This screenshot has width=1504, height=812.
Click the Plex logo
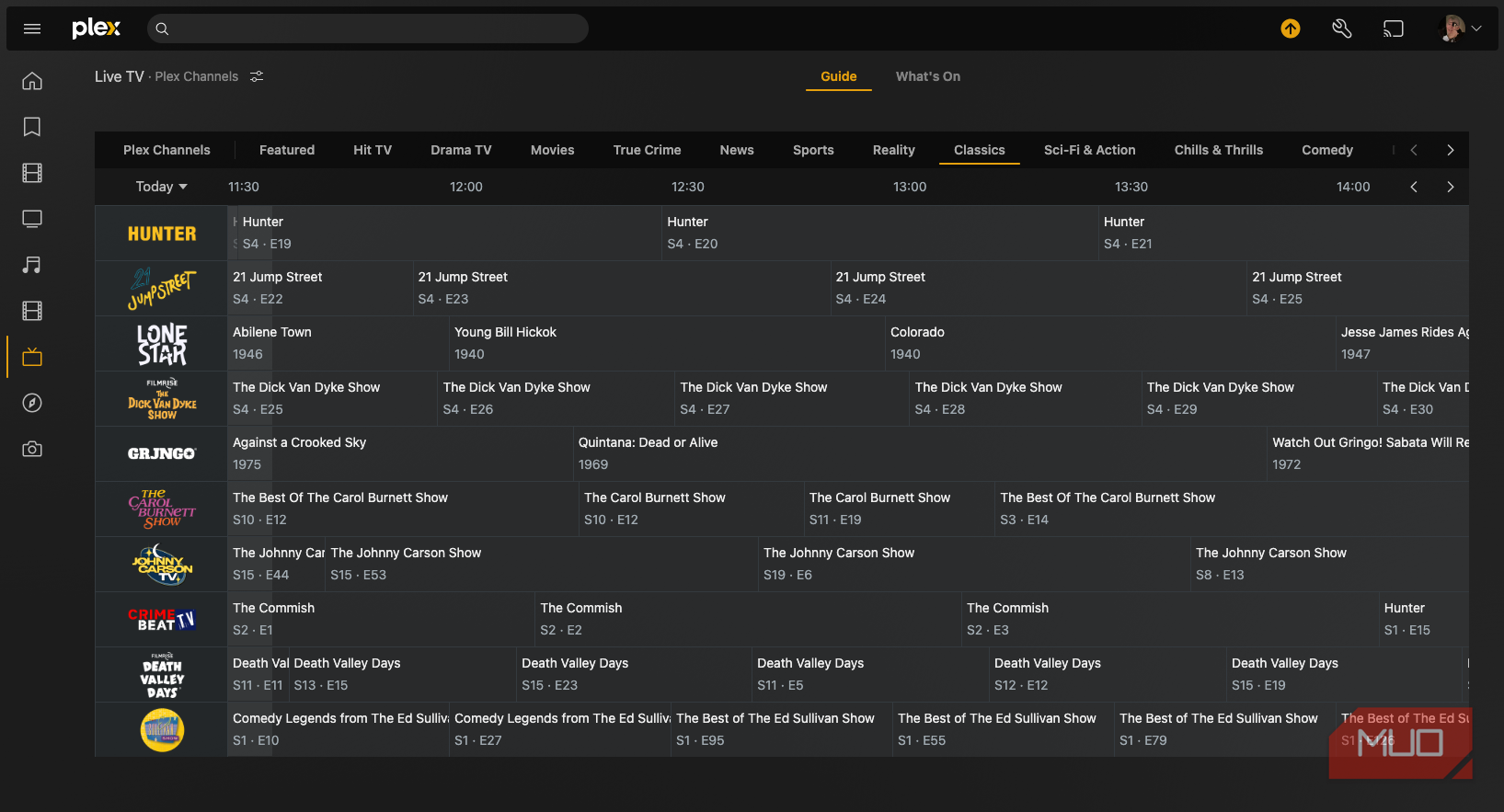(96, 29)
